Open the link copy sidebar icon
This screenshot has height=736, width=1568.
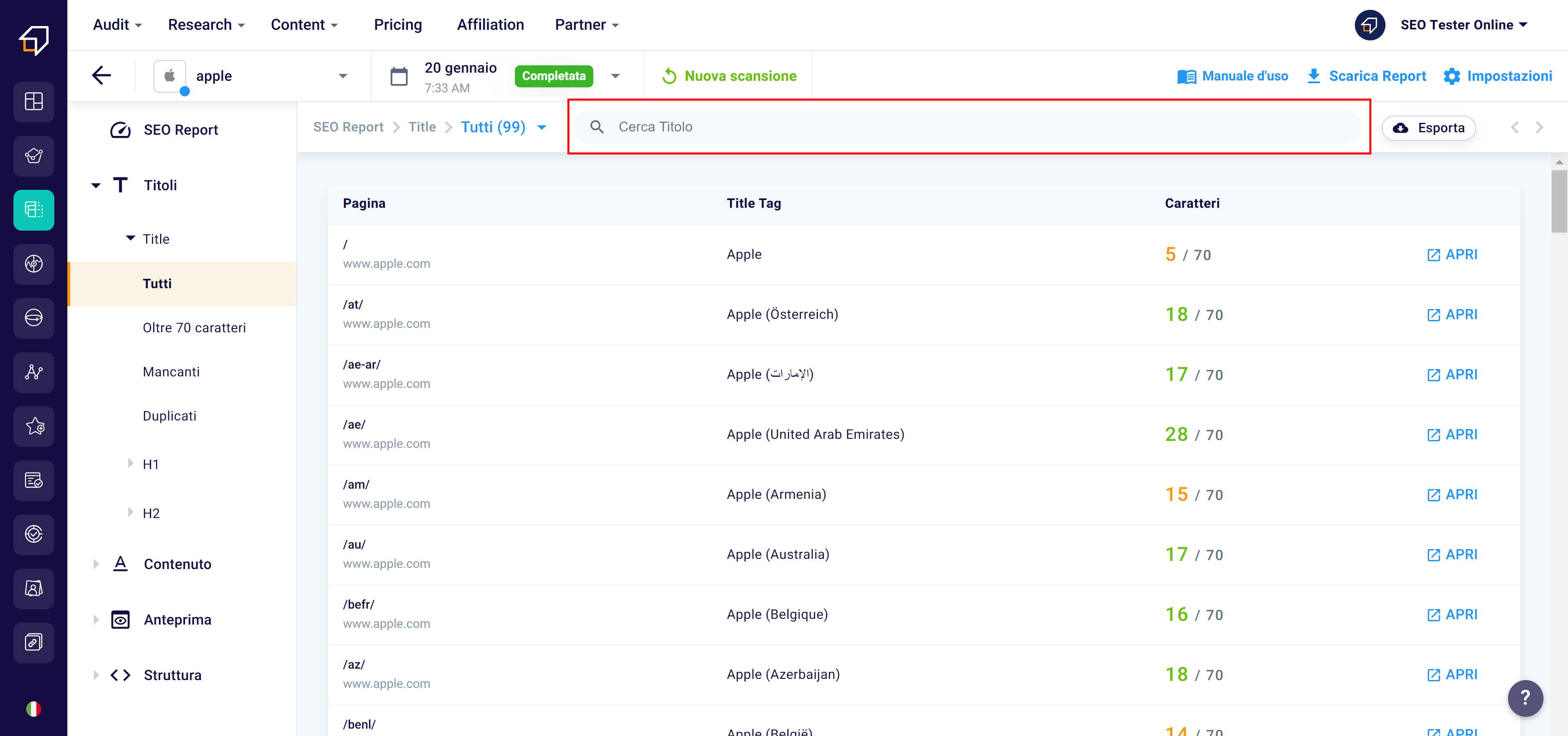tap(33, 643)
